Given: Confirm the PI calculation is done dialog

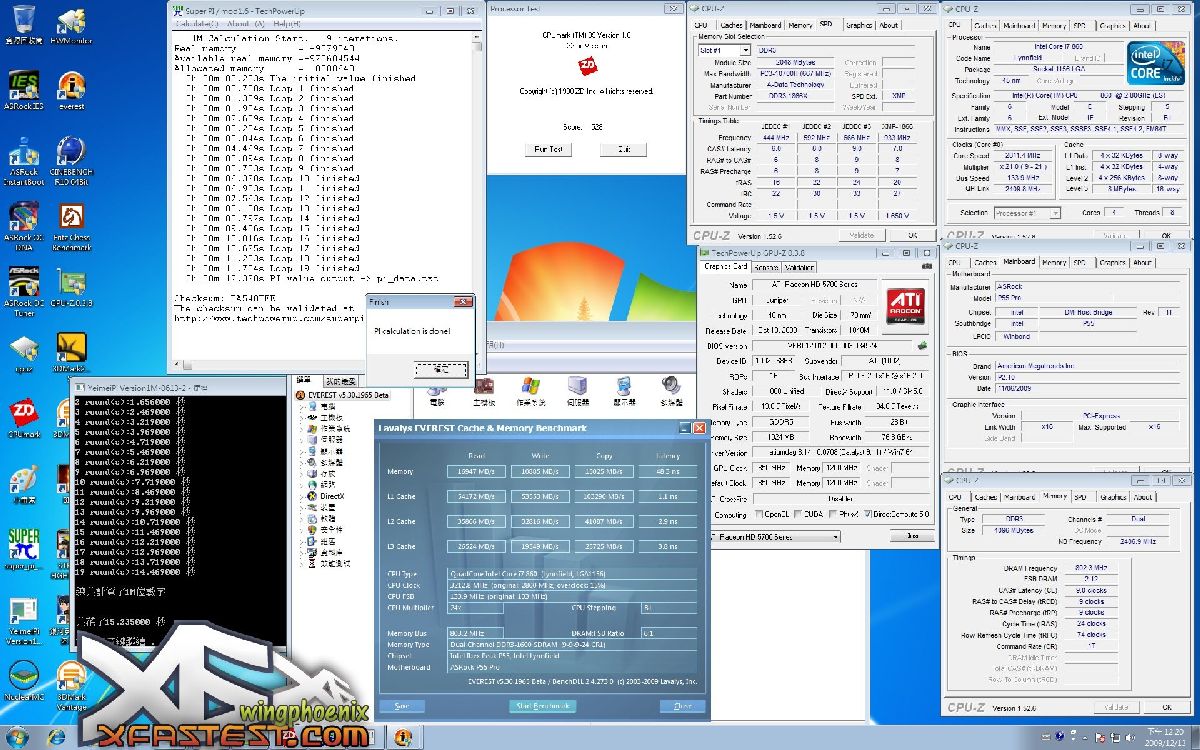Looking at the screenshot, I should pyautogui.click(x=441, y=369).
